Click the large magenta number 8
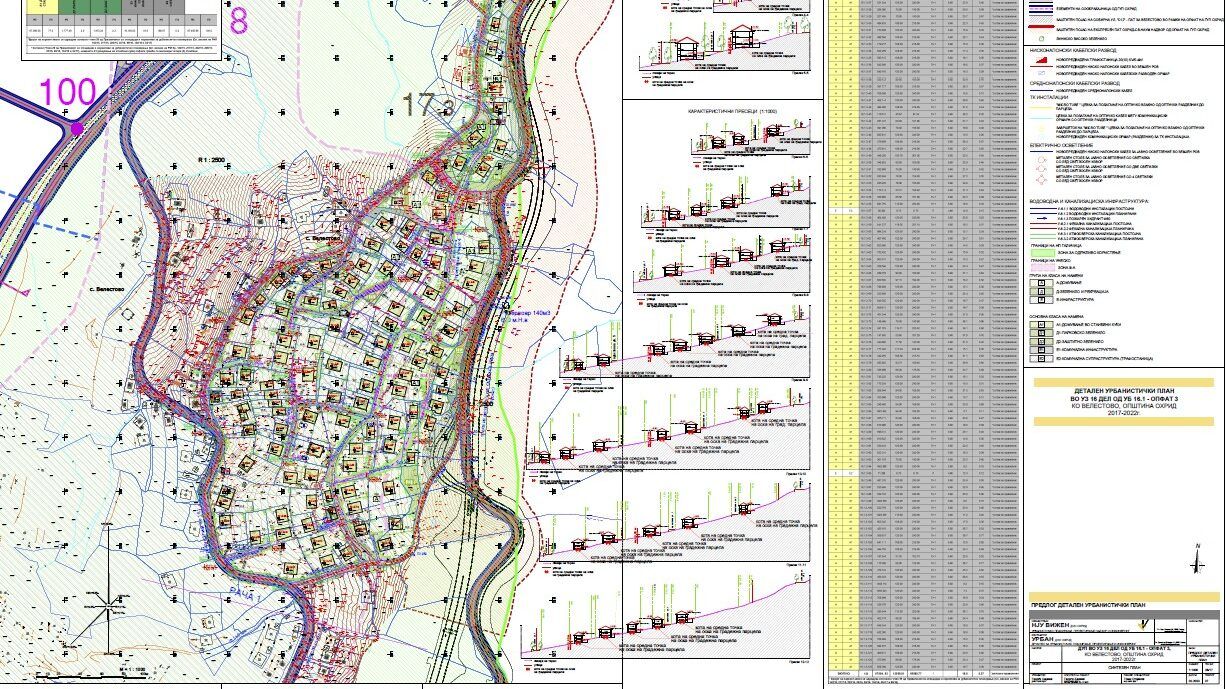1226x689 pixels. (239, 20)
